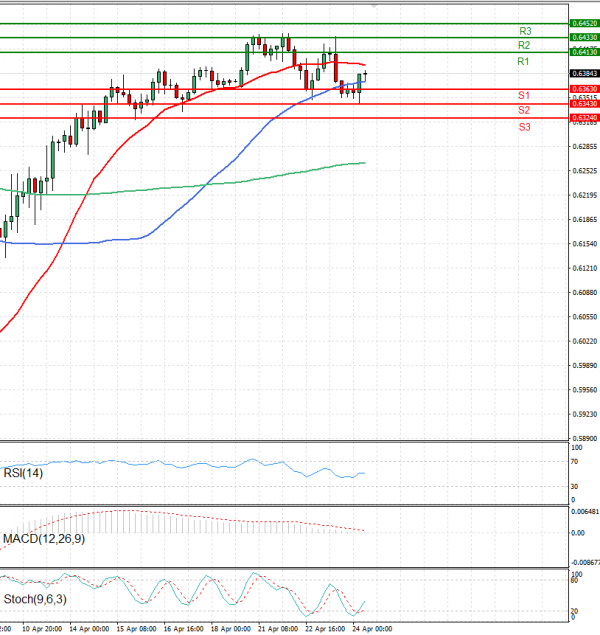Click the Stoch(9,6,3) indicator label

point(35,599)
